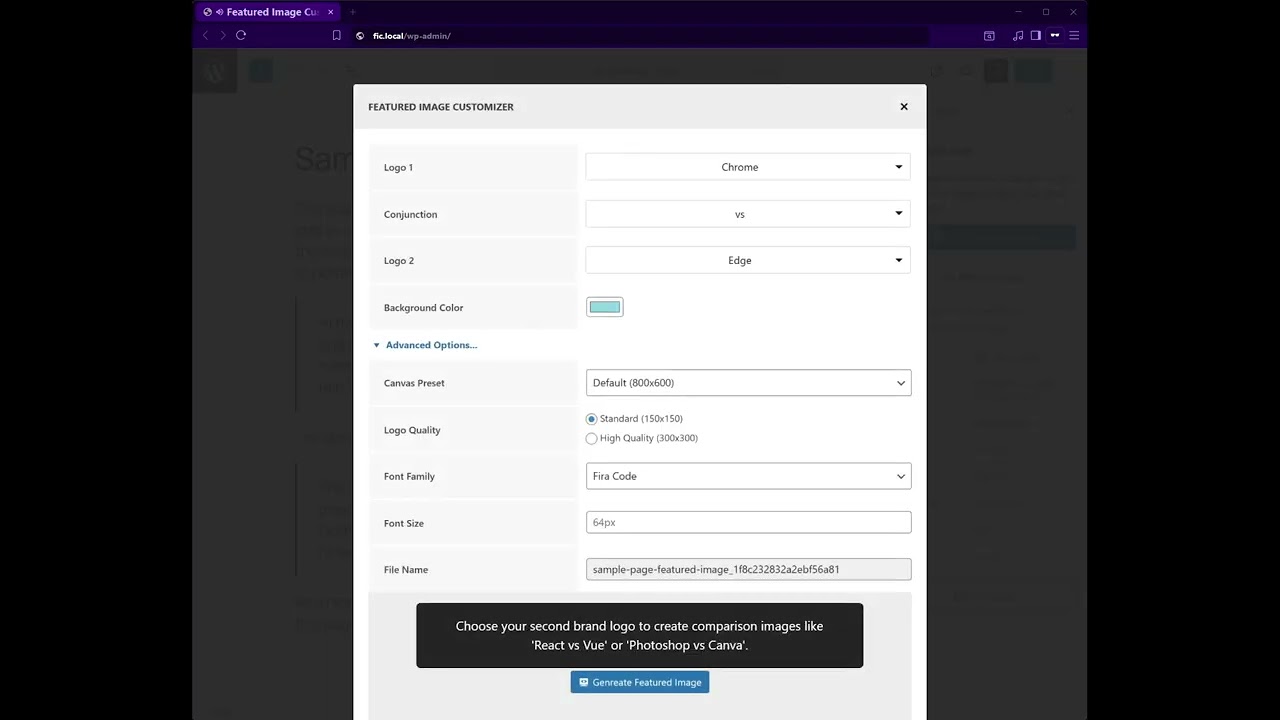Click the screenshot capture icon in browser toolbar

(989, 35)
